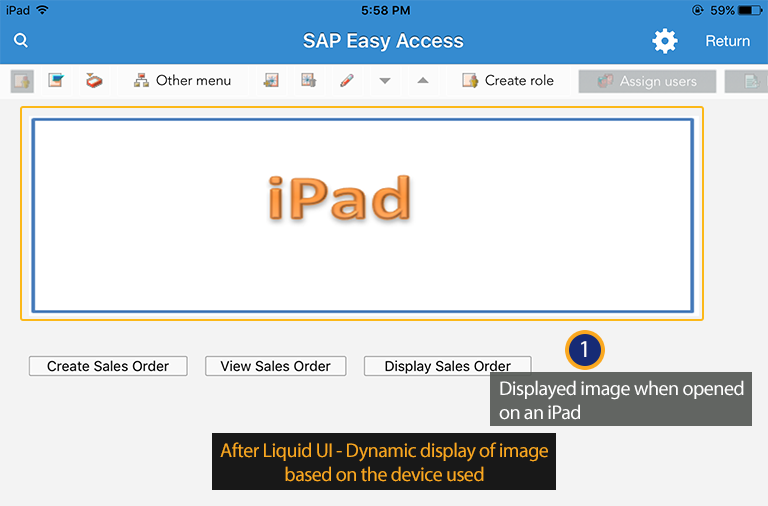This screenshot has width=768, height=506.
Task: Tap the 5:58 PM clock
Action: (x=385, y=10)
